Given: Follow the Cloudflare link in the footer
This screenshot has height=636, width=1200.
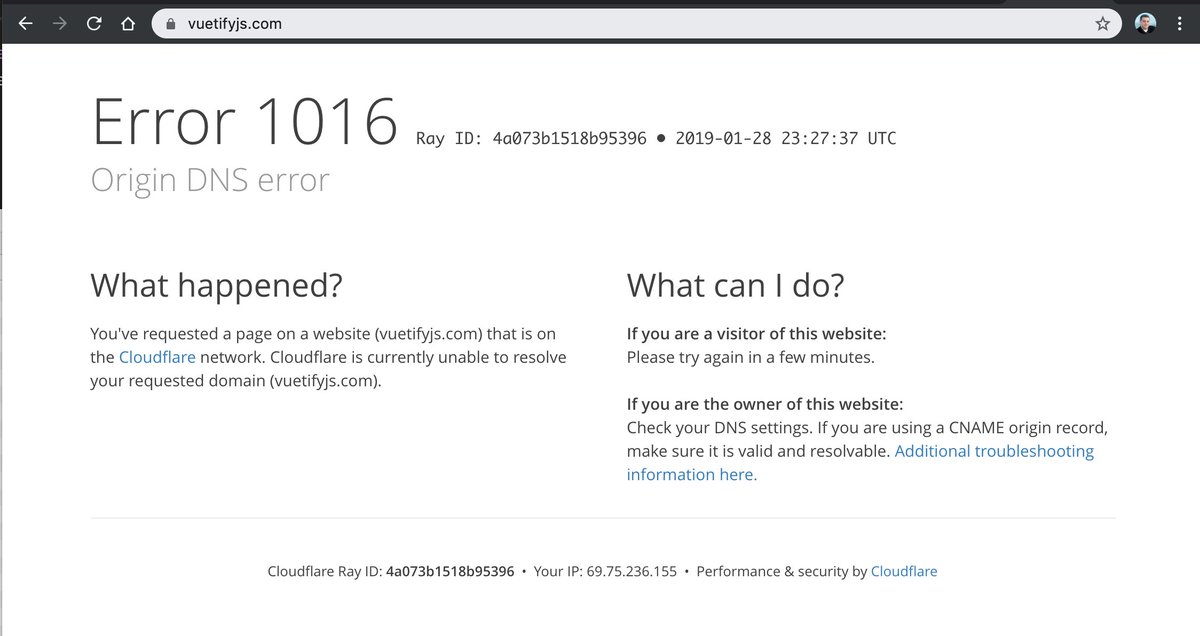Looking at the screenshot, I should pyautogui.click(x=904, y=572).
